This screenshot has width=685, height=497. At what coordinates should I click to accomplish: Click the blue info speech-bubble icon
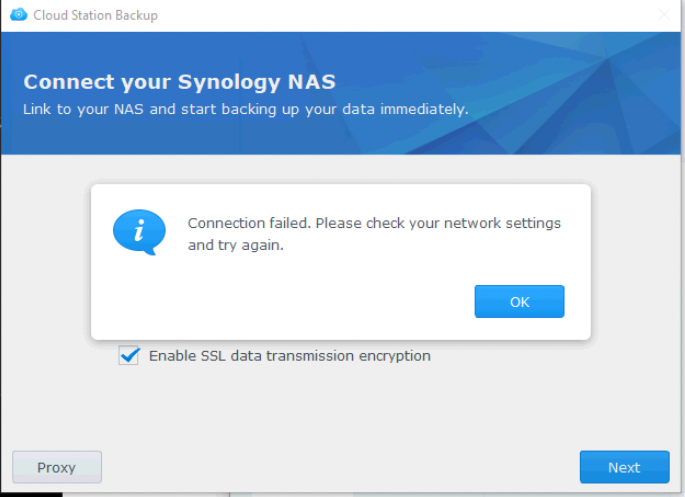138,232
